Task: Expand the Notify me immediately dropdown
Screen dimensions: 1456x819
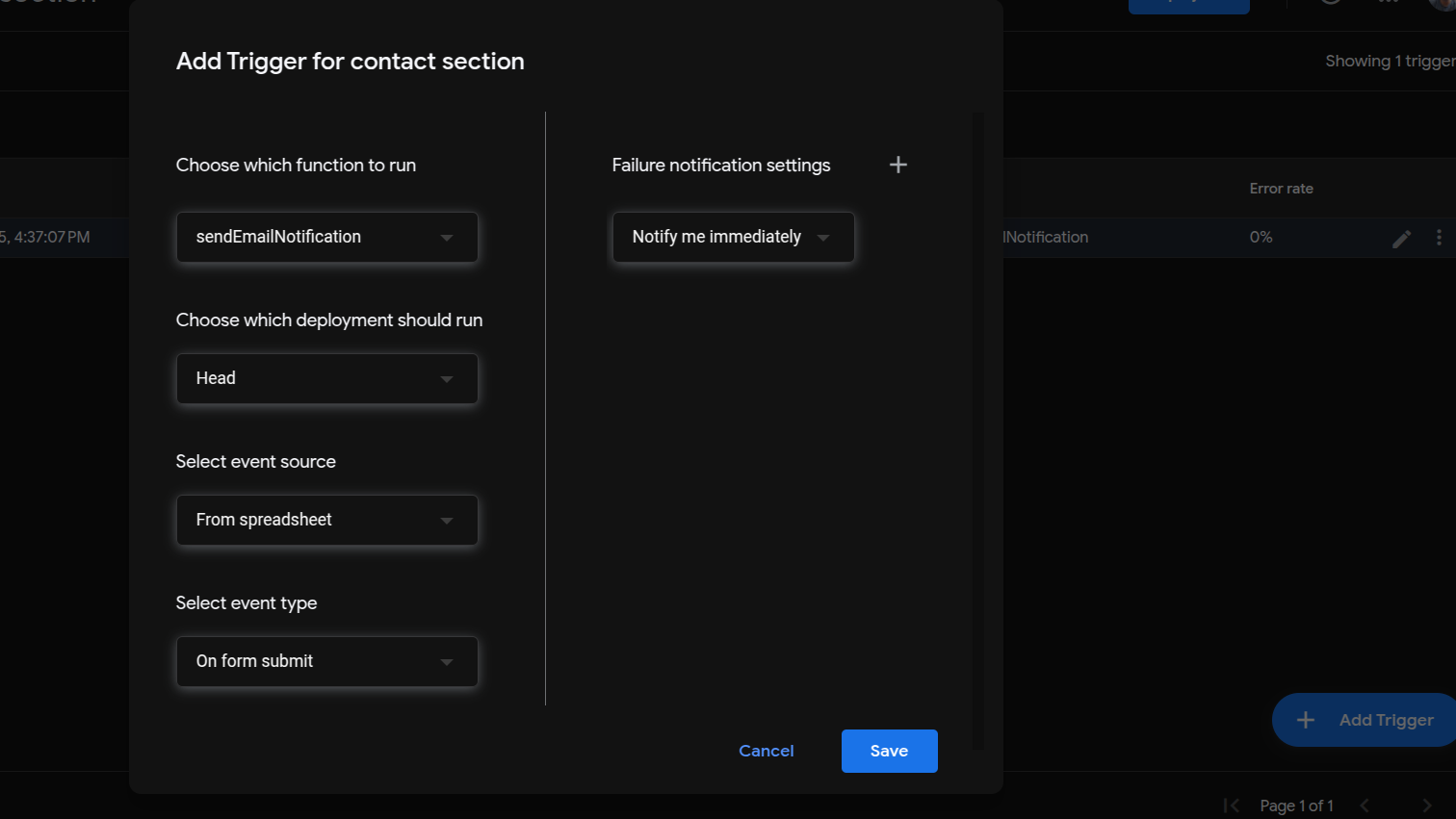Action: click(x=733, y=238)
